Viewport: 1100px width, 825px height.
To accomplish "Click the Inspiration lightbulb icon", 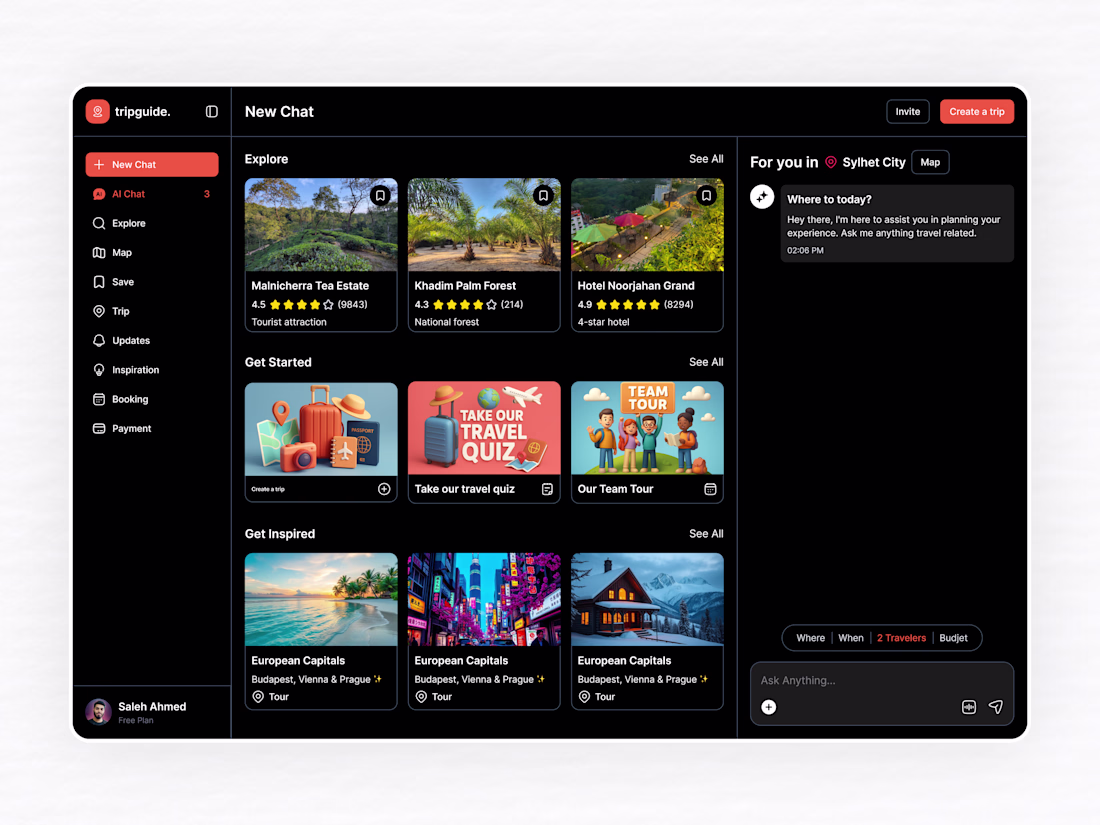I will click(99, 370).
